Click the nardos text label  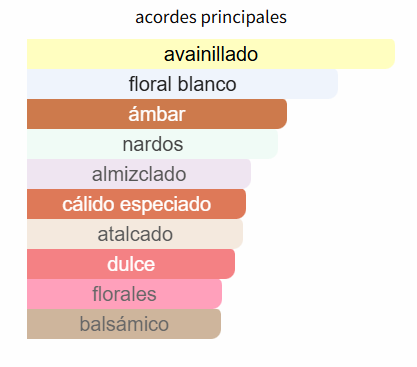[x=153, y=144]
